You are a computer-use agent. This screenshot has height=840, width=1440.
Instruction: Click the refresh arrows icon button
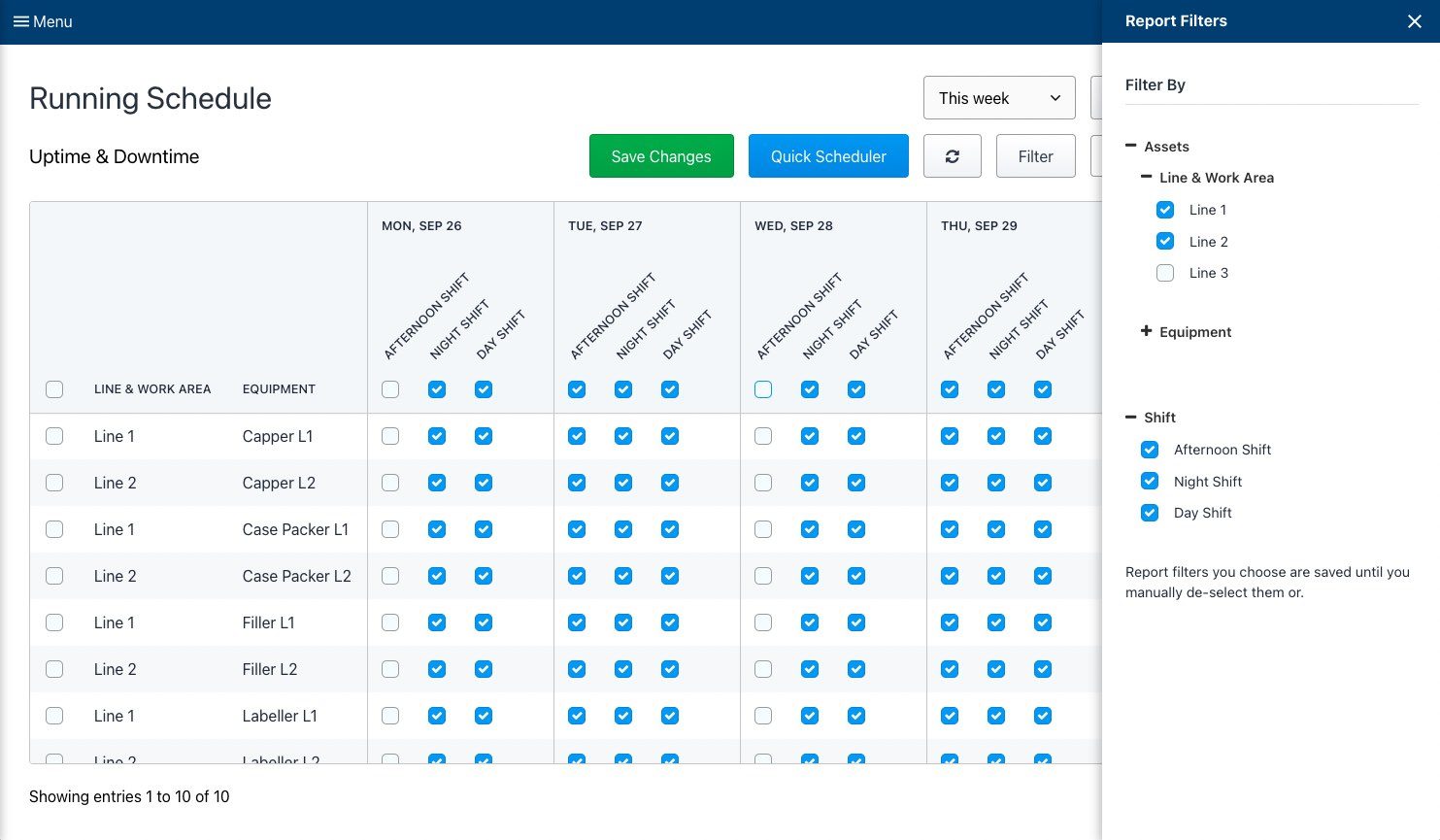pyautogui.click(x=953, y=156)
